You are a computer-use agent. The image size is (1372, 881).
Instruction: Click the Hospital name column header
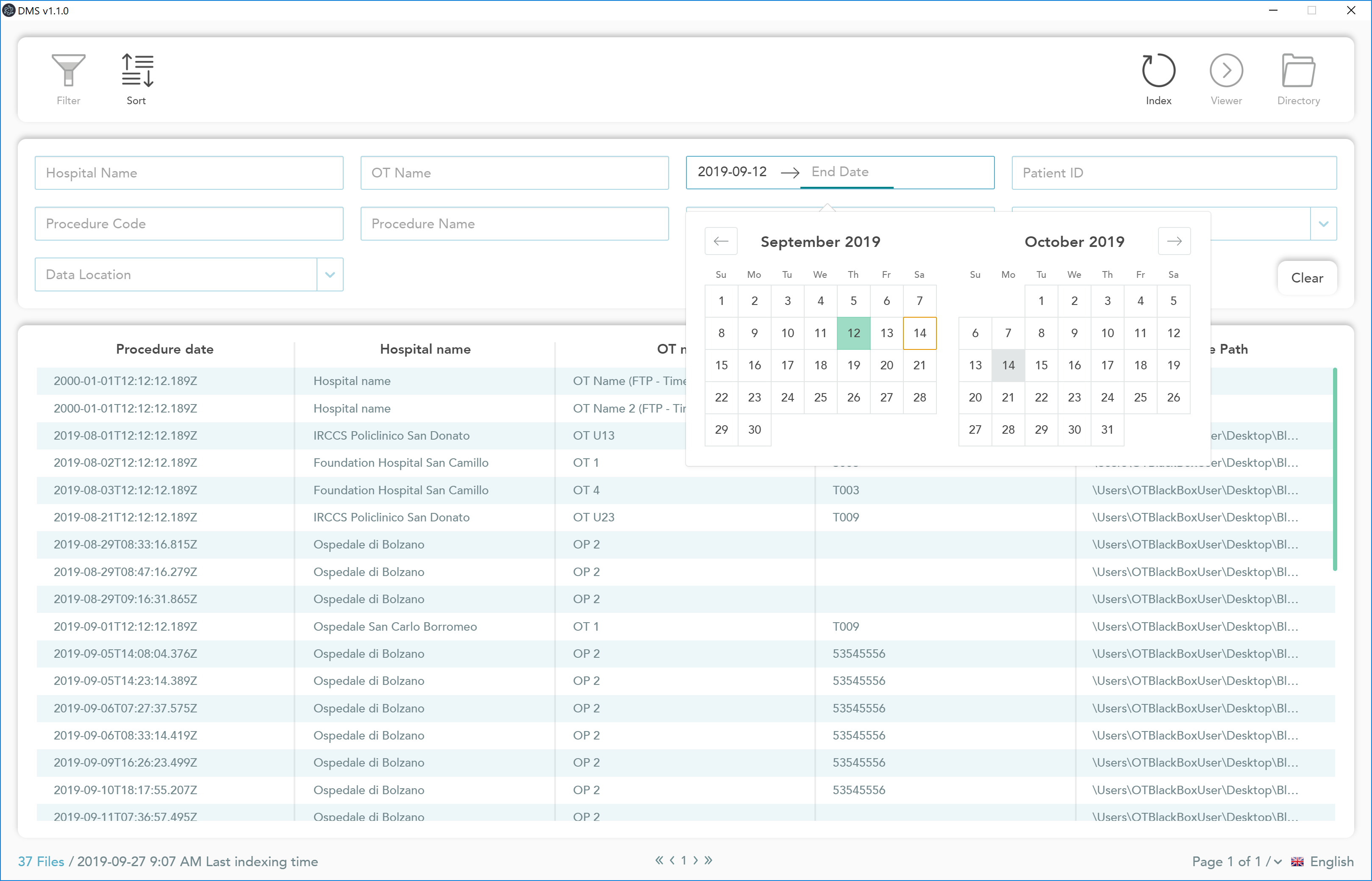tap(425, 349)
